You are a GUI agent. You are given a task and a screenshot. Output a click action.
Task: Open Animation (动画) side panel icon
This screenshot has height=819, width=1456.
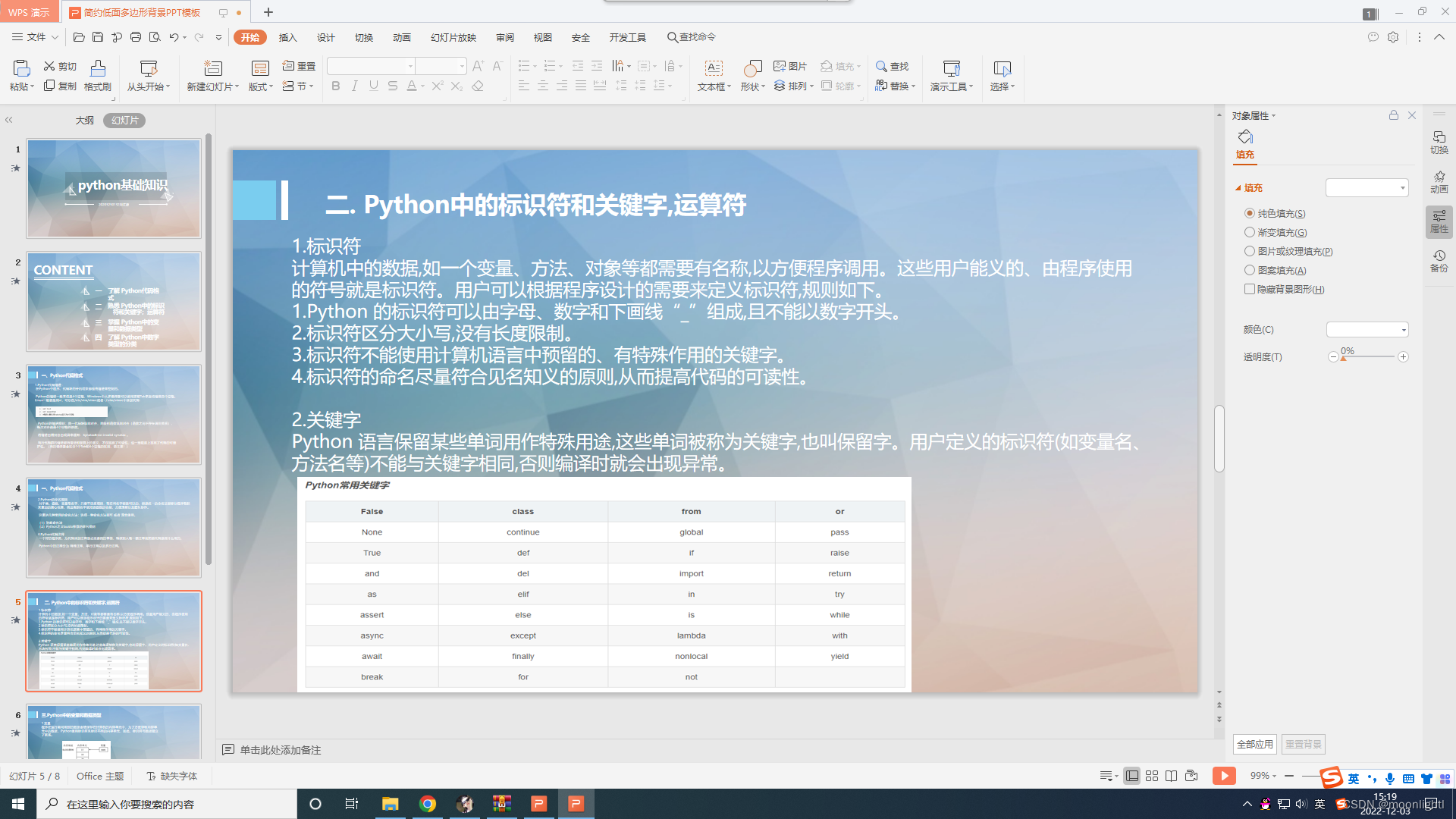click(1439, 181)
